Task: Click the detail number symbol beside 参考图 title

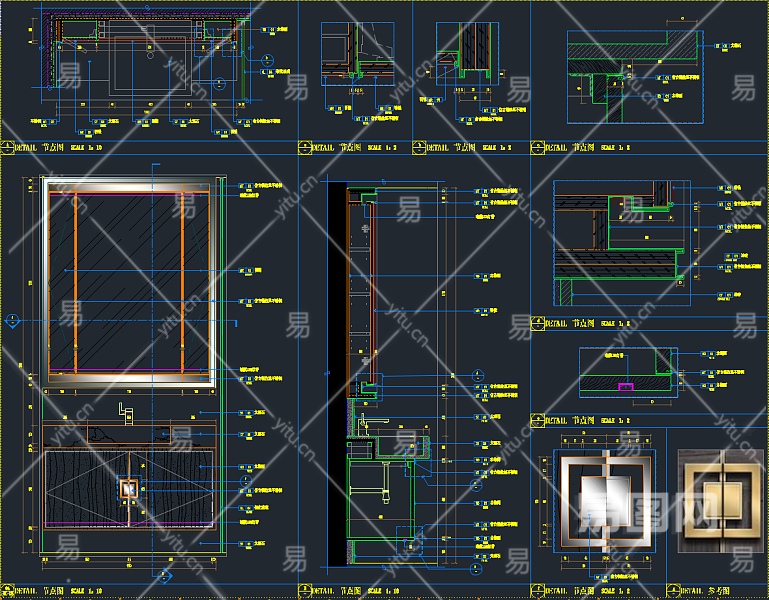Action: (x=673, y=591)
